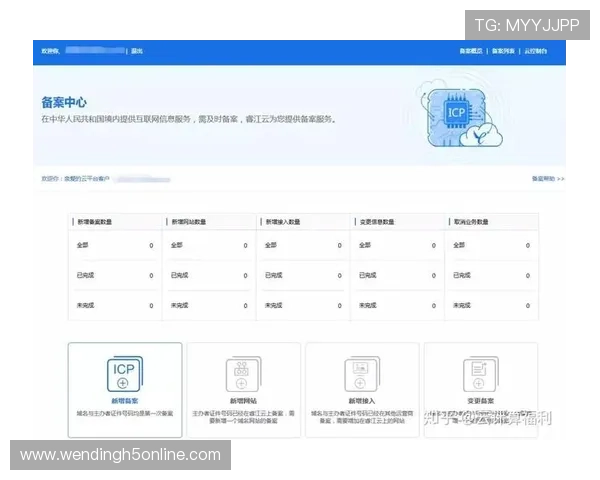
Task: Click 未完成 row under 新增备案数量
Action: coord(115,305)
